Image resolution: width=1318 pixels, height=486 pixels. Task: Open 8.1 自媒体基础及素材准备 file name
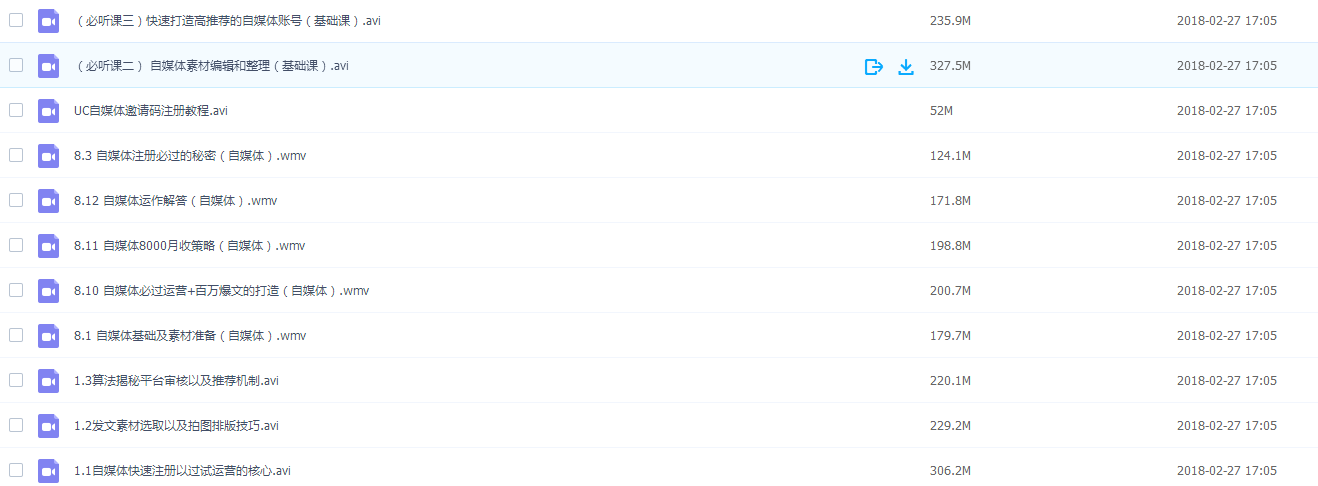click(190, 336)
